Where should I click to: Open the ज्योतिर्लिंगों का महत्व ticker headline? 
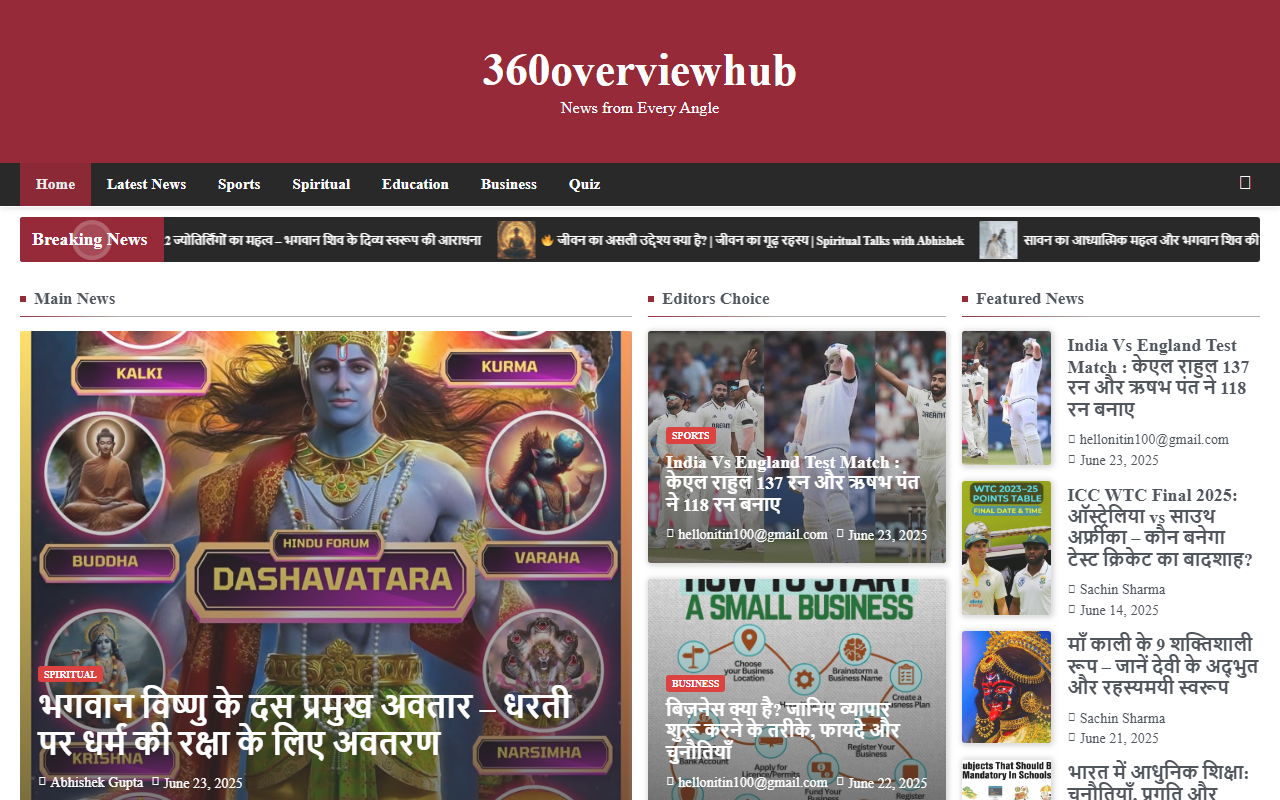click(x=323, y=240)
